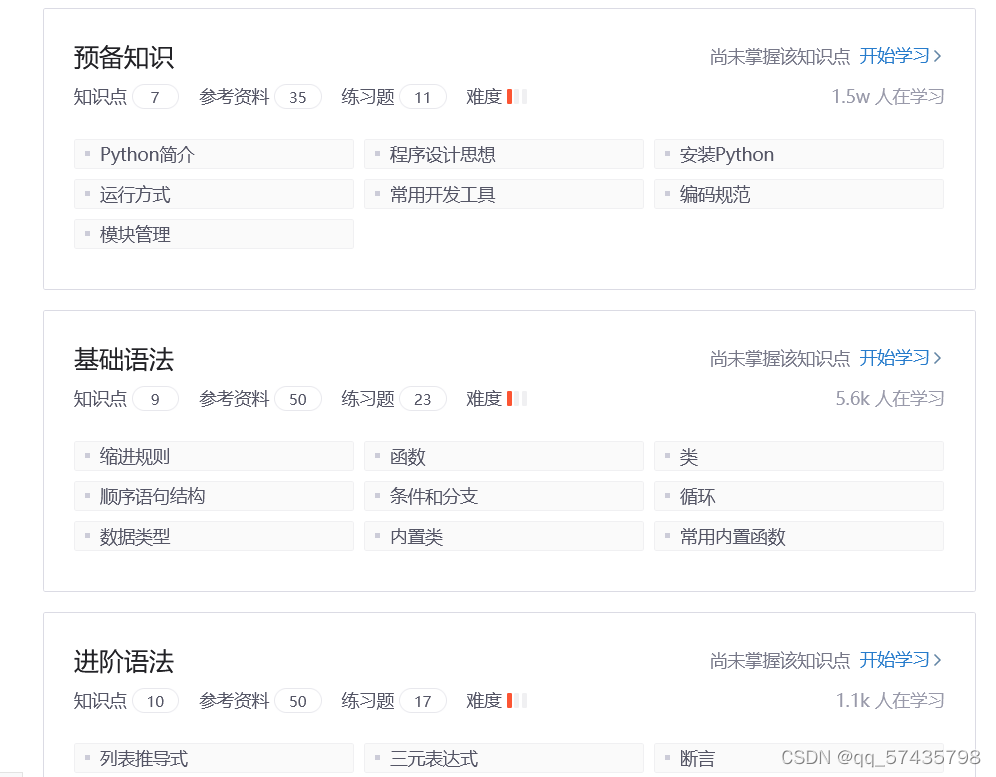Select the 缩进规则 topic in 基础语法
Image resolution: width=996 pixels, height=777 pixels.
click(213, 456)
